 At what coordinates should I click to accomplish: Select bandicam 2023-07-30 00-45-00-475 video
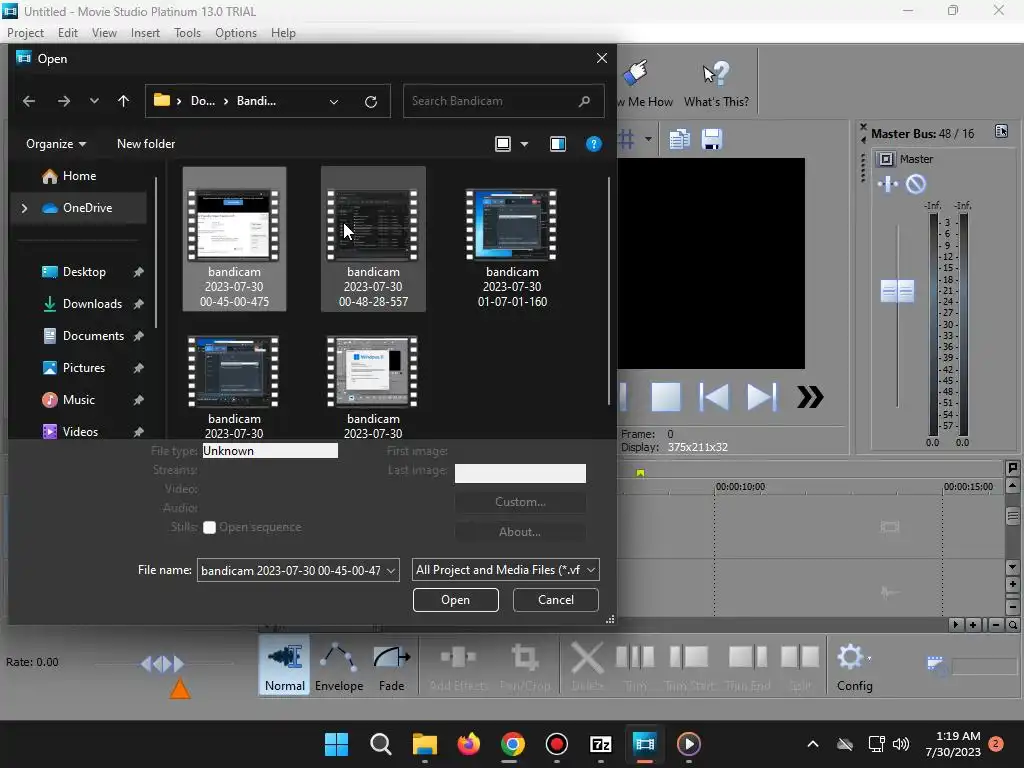tap(234, 239)
